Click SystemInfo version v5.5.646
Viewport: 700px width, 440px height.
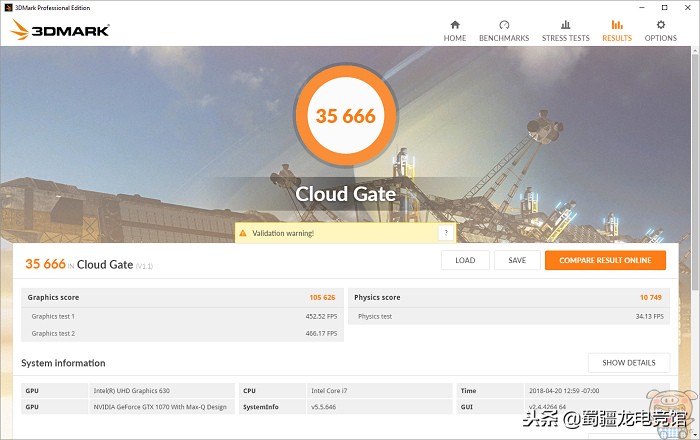[324, 407]
